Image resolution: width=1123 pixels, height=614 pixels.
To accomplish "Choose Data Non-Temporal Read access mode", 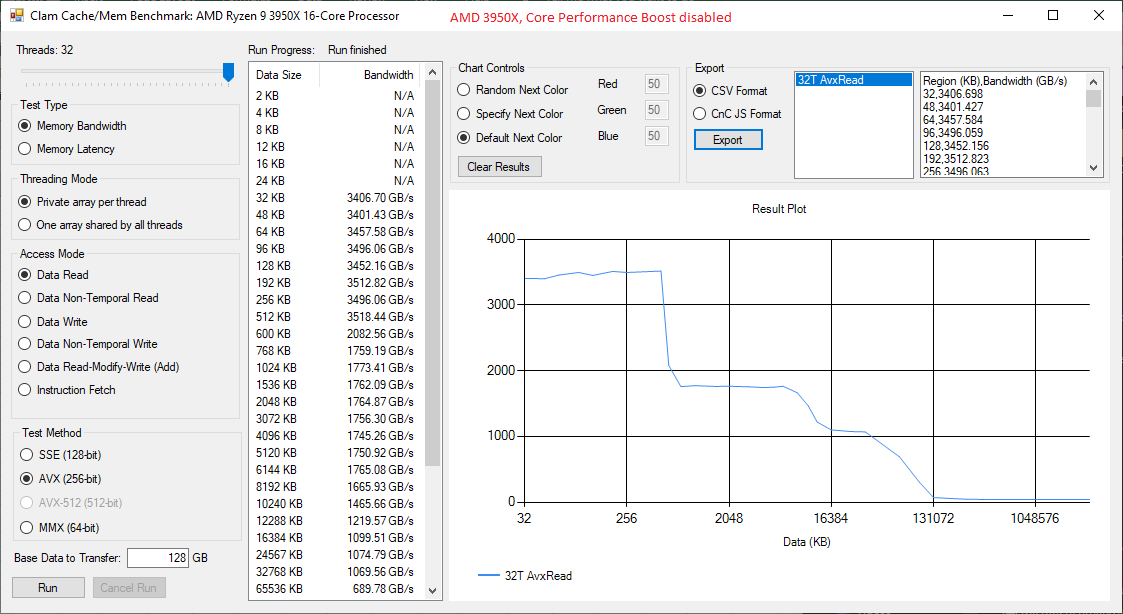I will click(x=23, y=298).
